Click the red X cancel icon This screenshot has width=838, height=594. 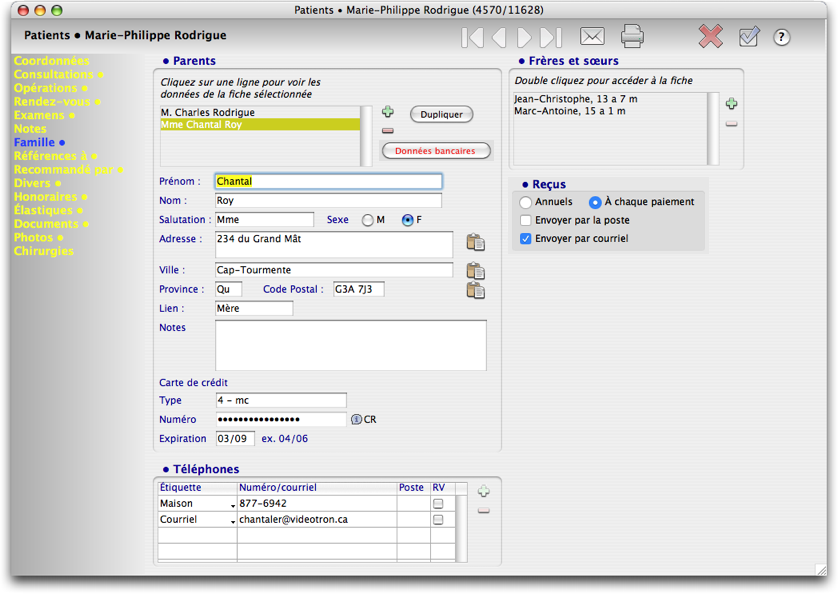pos(711,36)
